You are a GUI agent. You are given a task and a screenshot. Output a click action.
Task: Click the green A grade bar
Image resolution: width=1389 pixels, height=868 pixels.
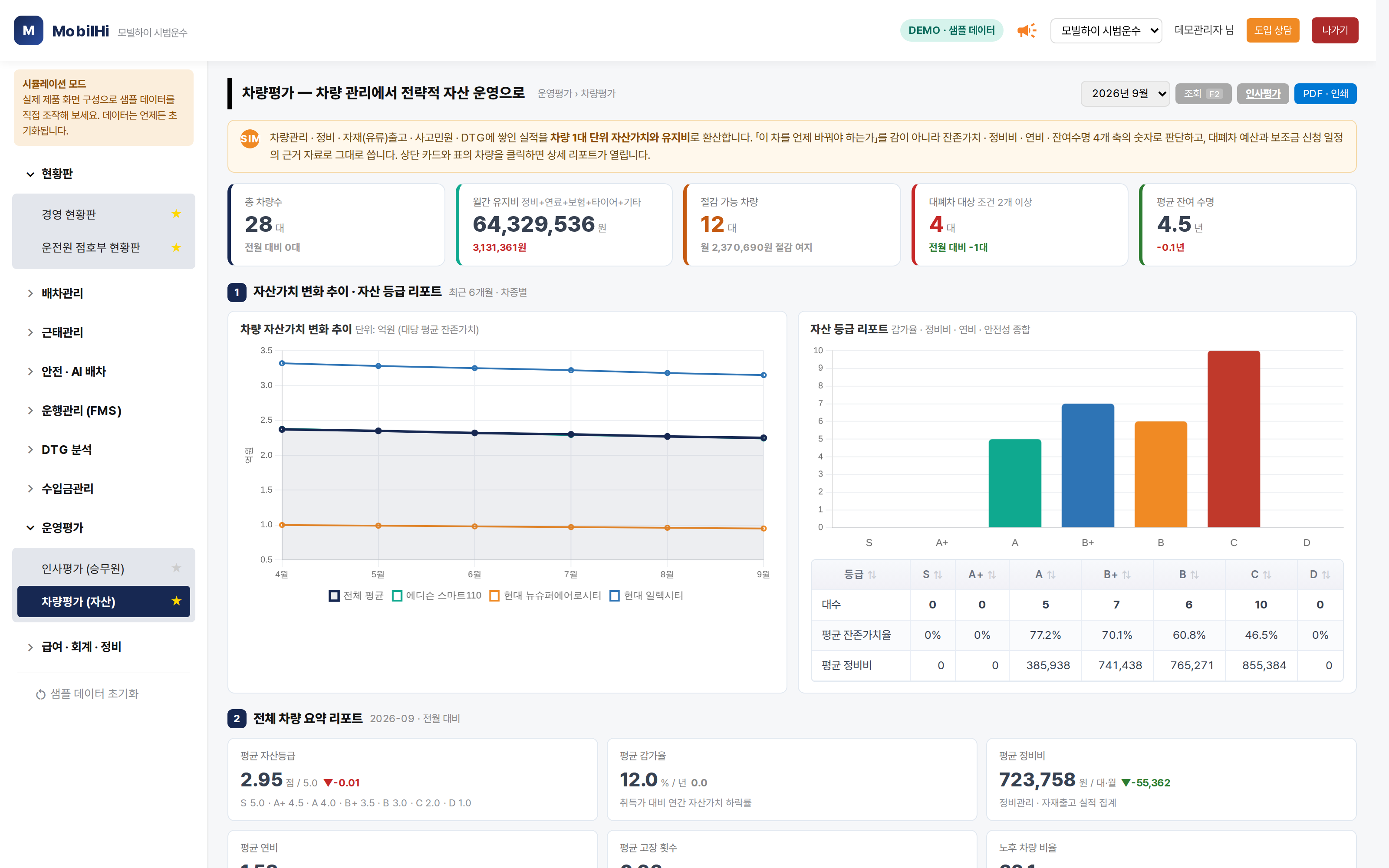coord(1015,483)
